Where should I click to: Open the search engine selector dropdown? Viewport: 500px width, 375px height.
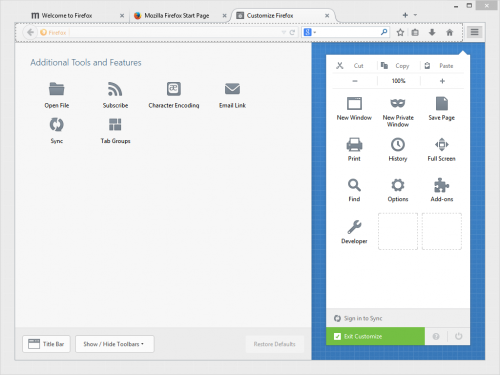coord(310,32)
